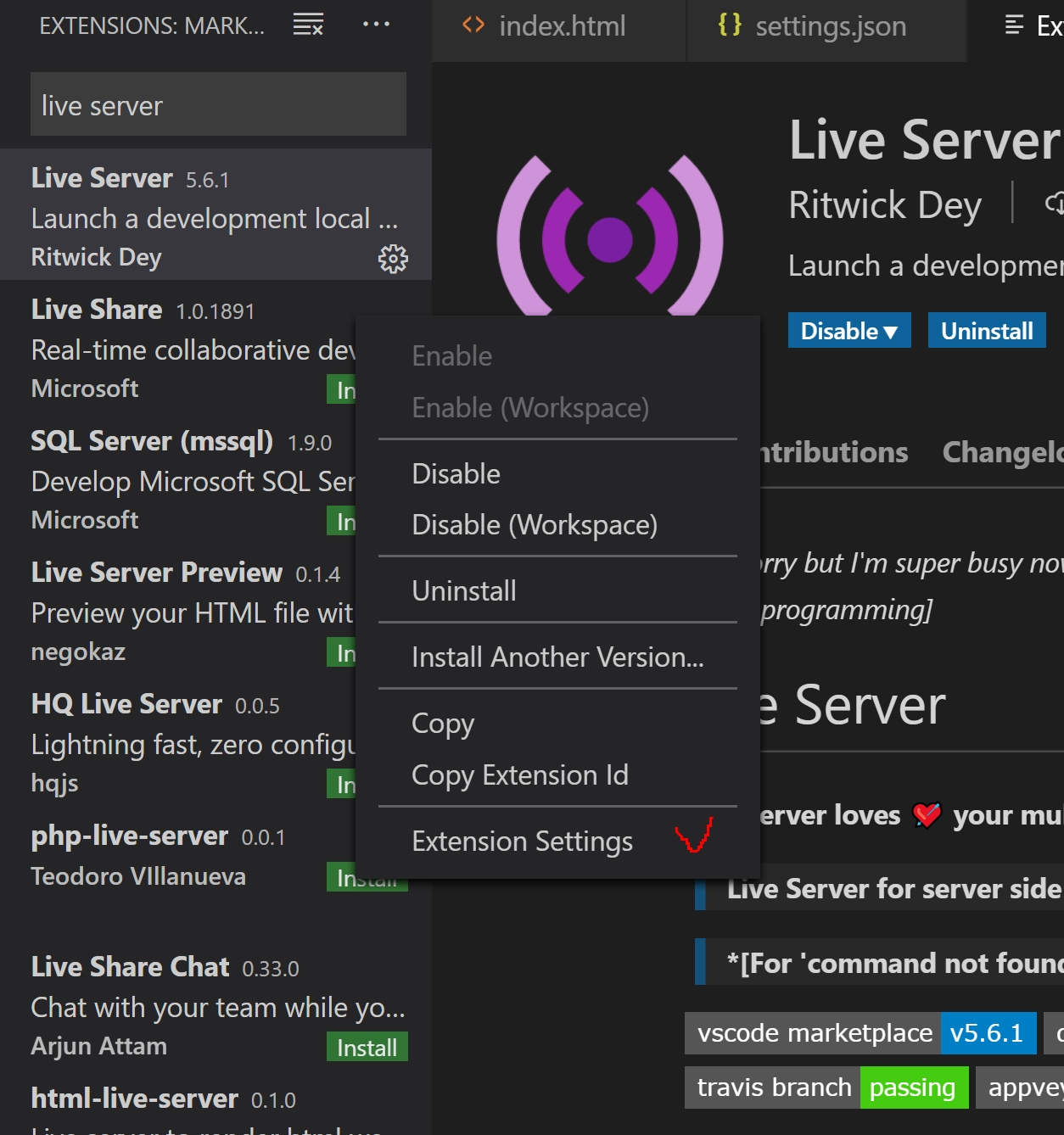The width and height of the screenshot is (1064, 1135).
Task: Click travis branch passing badge
Action: tap(826, 1087)
